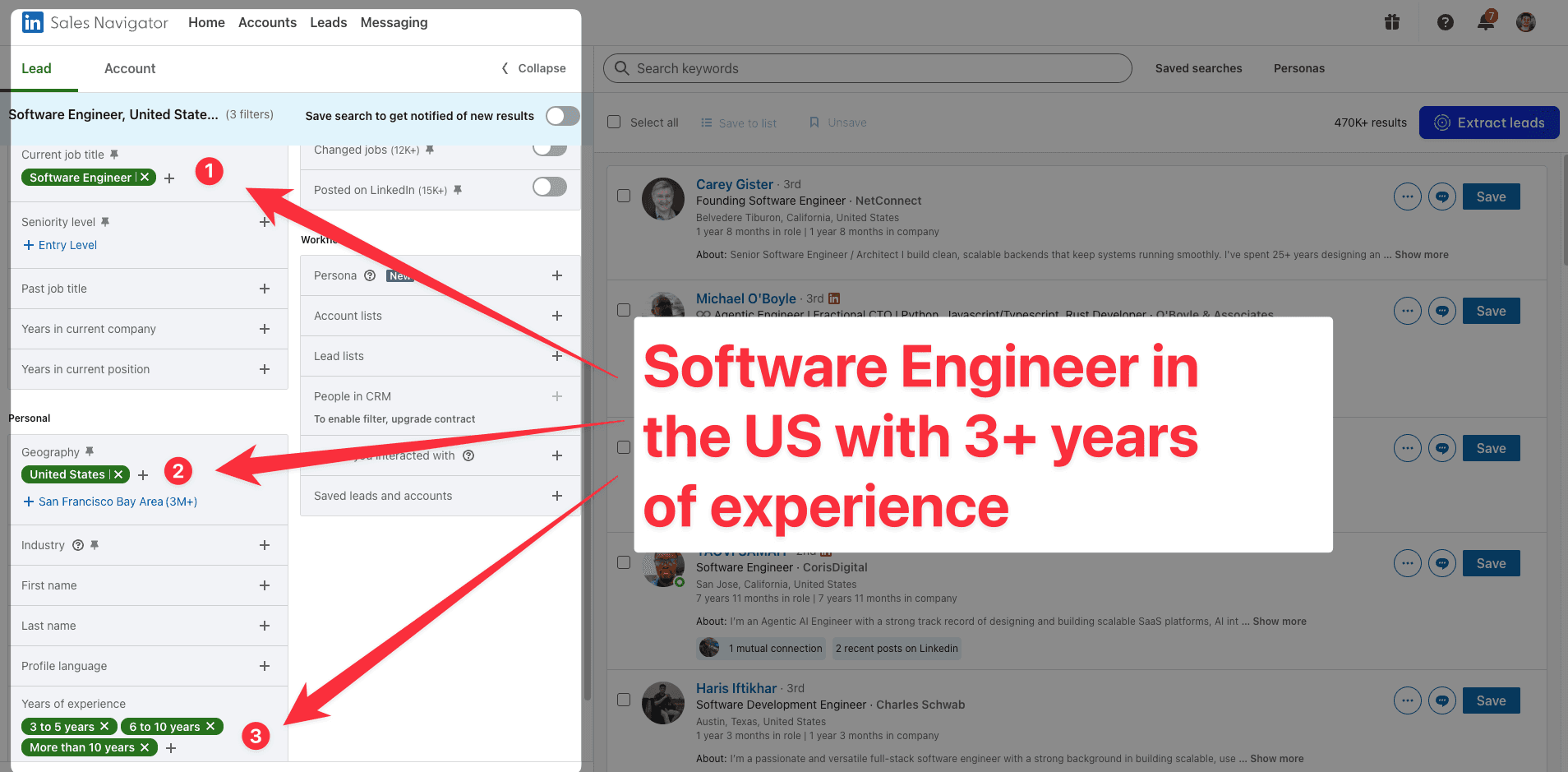Viewport: 1568px width, 772px height.
Task: Toggle the Posted on LinkedIn switch
Action: coord(550,187)
